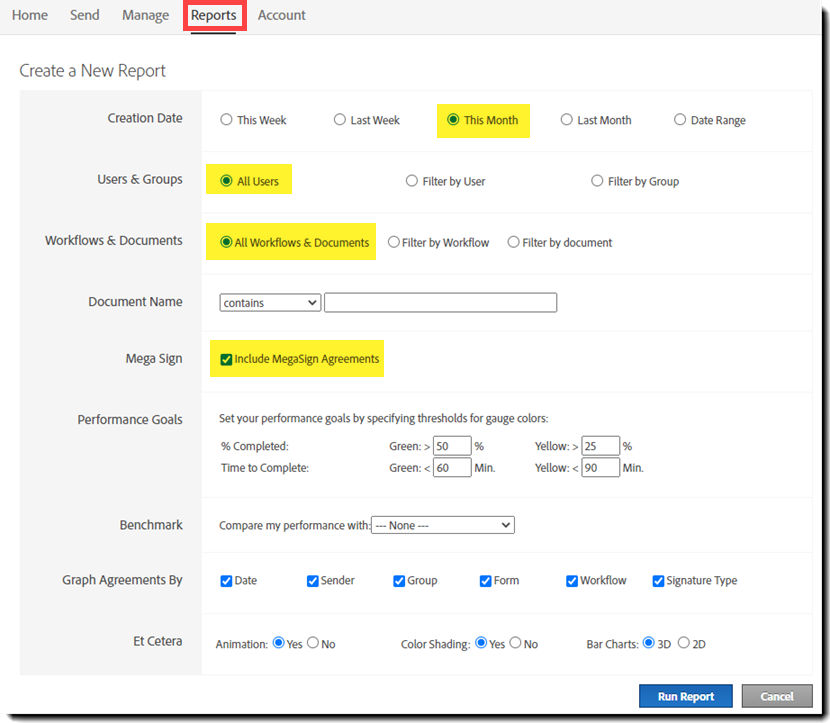Click the Run Report button
Image resolution: width=830 pixels, height=723 pixels.
click(x=685, y=696)
